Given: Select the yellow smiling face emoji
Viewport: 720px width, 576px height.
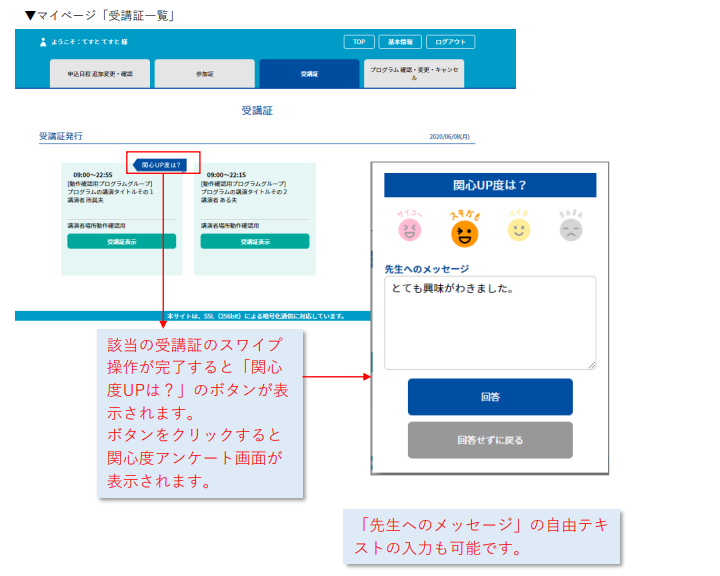Looking at the screenshot, I should (519, 230).
